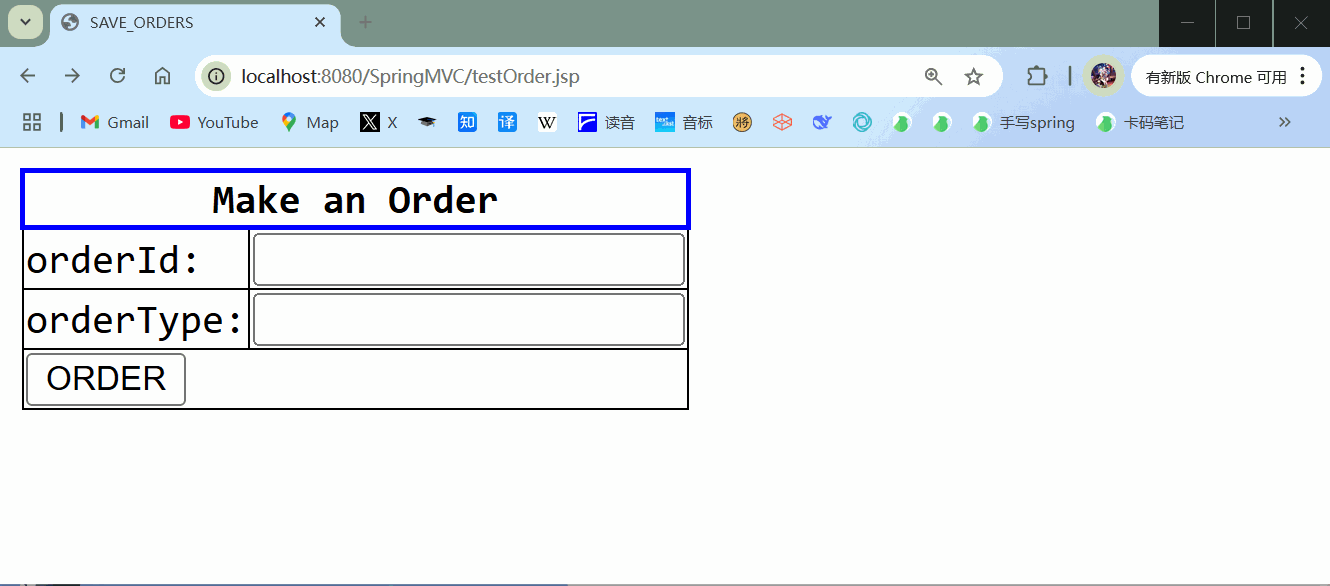The width and height of the screenshot is (1330, 586).
Task: Open the browser home page
Action: pos(162,76)
